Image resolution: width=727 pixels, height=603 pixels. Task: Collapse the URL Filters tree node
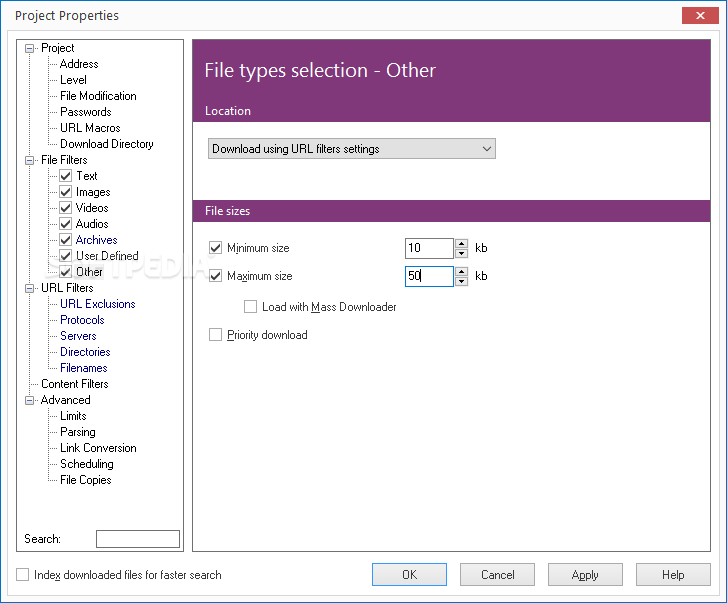click(30, 288)
